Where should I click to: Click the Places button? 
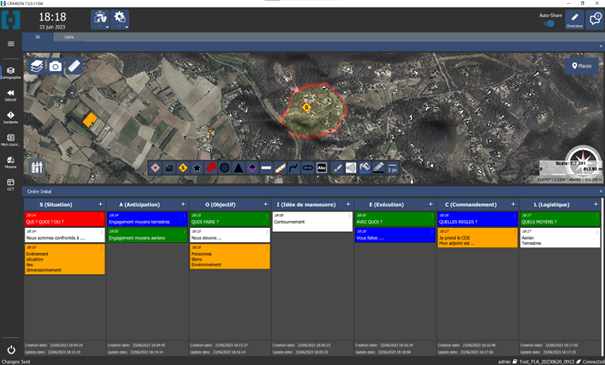pyautogui.click(x=581, y=66)
